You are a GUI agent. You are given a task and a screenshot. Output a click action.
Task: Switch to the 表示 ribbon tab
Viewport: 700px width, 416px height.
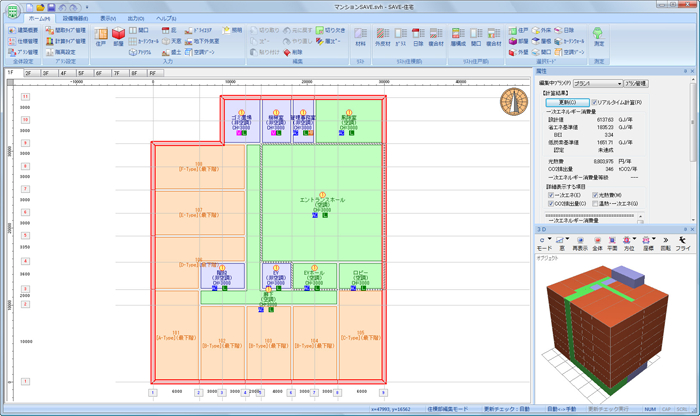coord(108,19)
